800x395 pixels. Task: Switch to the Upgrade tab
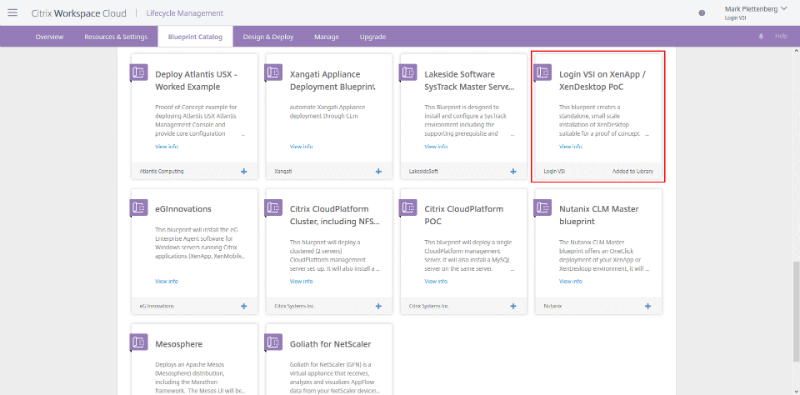pos(372,37)
